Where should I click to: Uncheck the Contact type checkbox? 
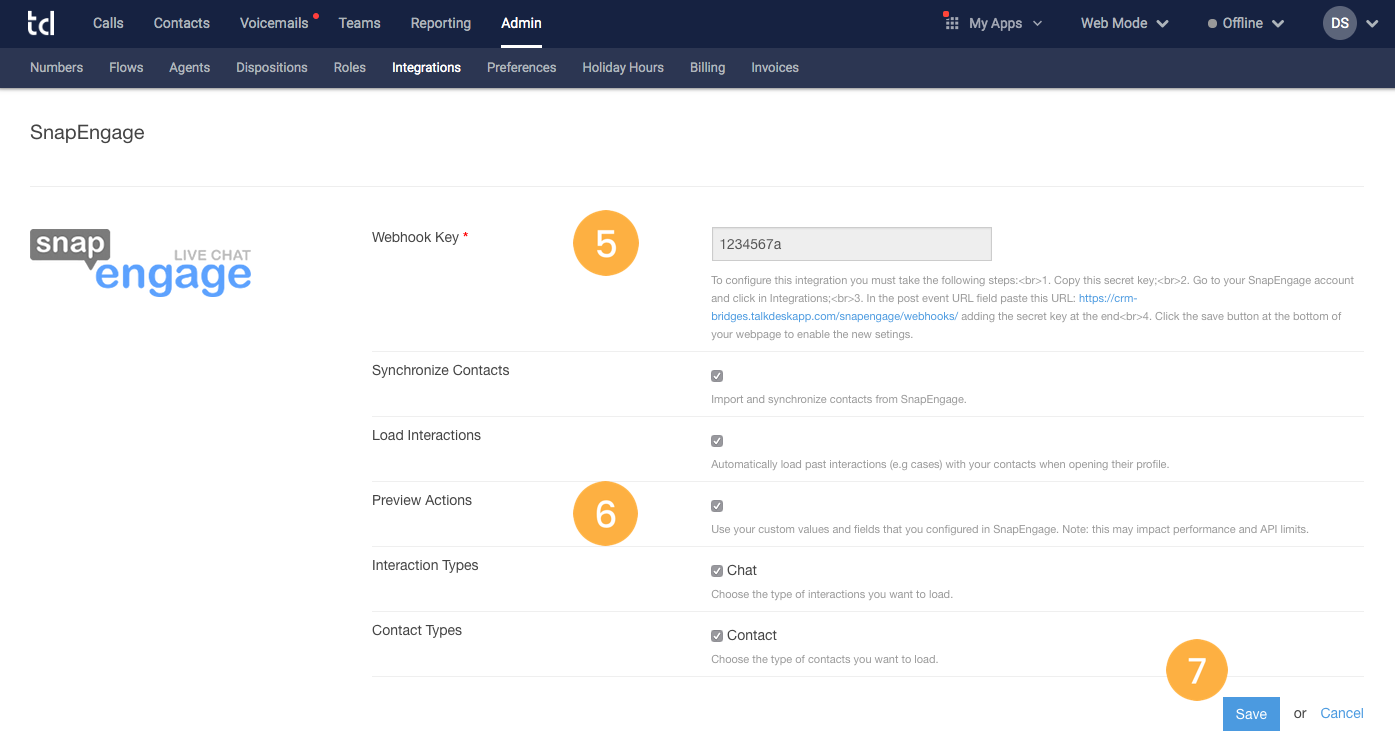coord(717,636)
